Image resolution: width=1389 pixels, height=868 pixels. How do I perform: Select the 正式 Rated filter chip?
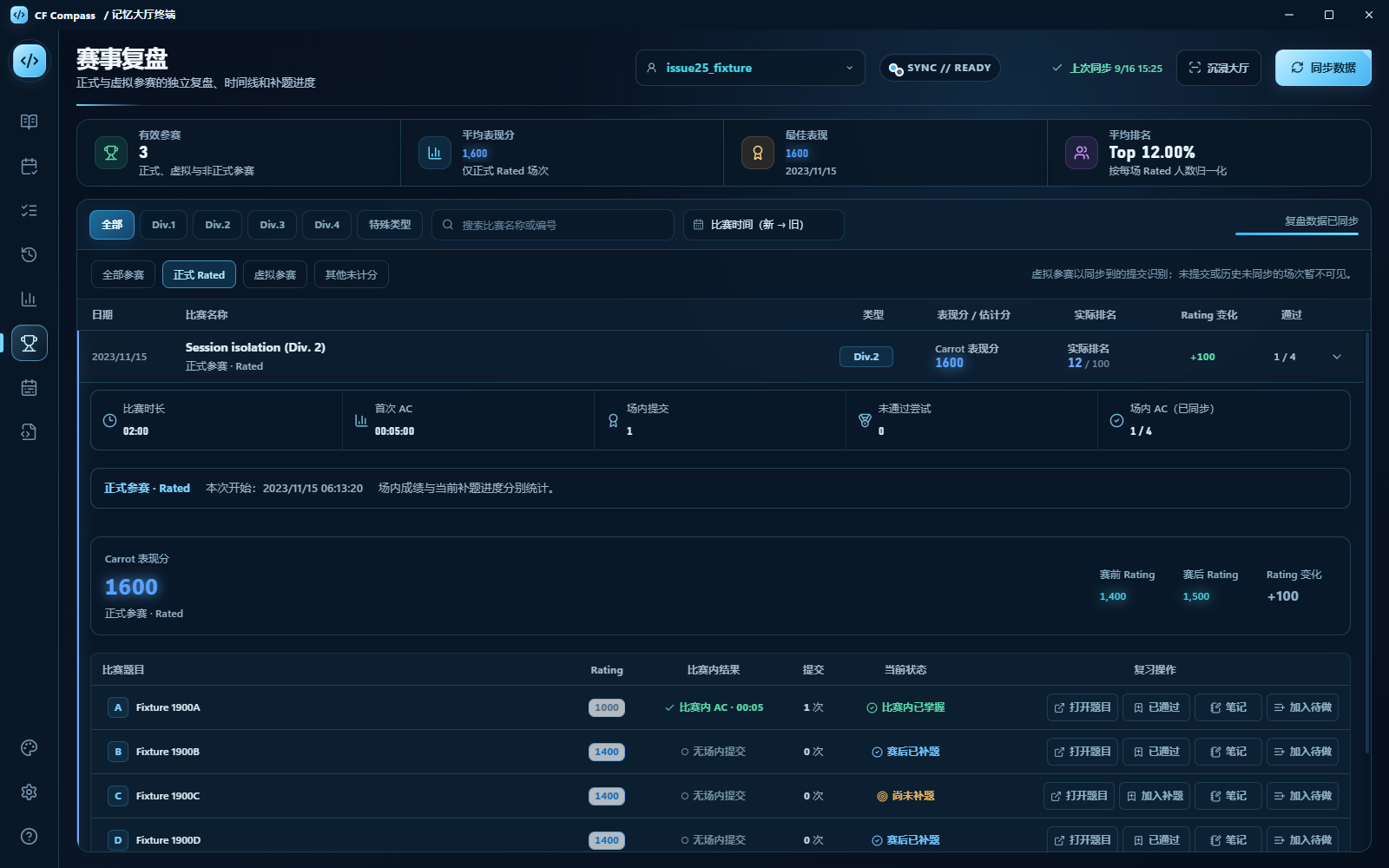point(199,274)
